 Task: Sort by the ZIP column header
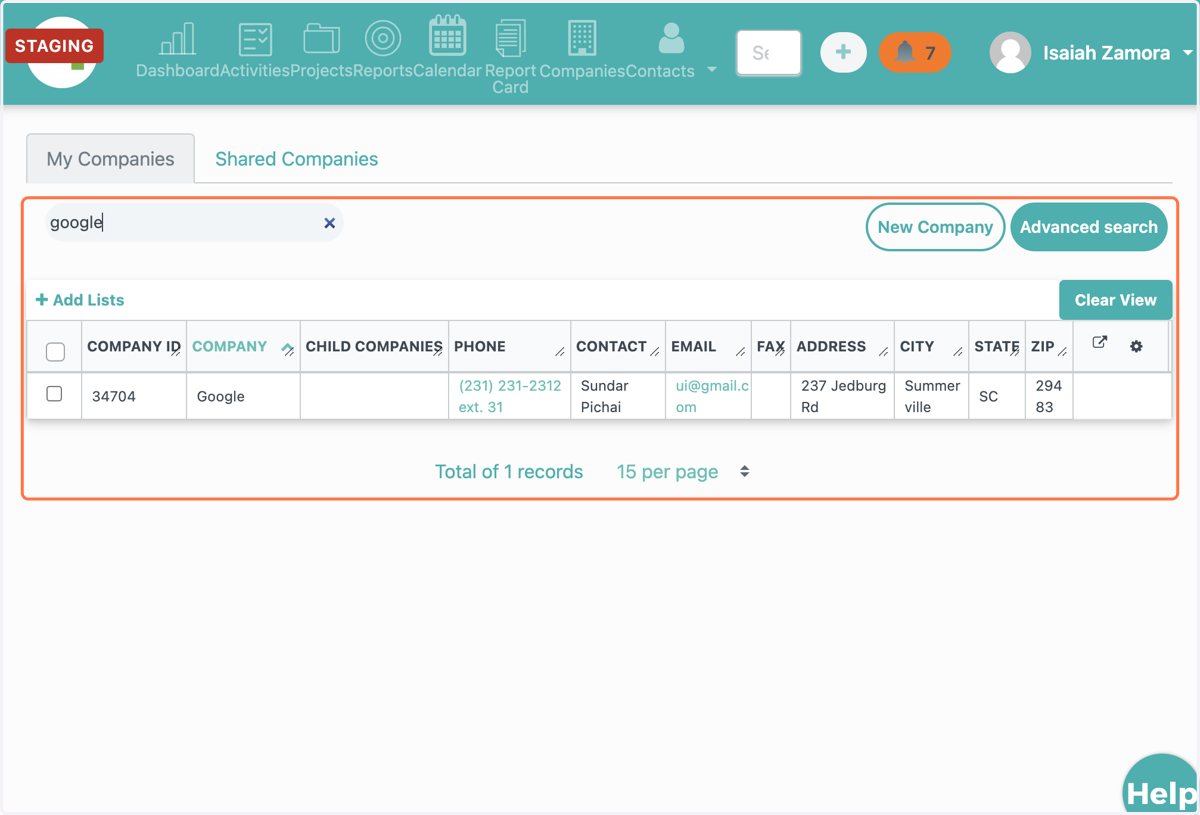(x=1049, y=346)
